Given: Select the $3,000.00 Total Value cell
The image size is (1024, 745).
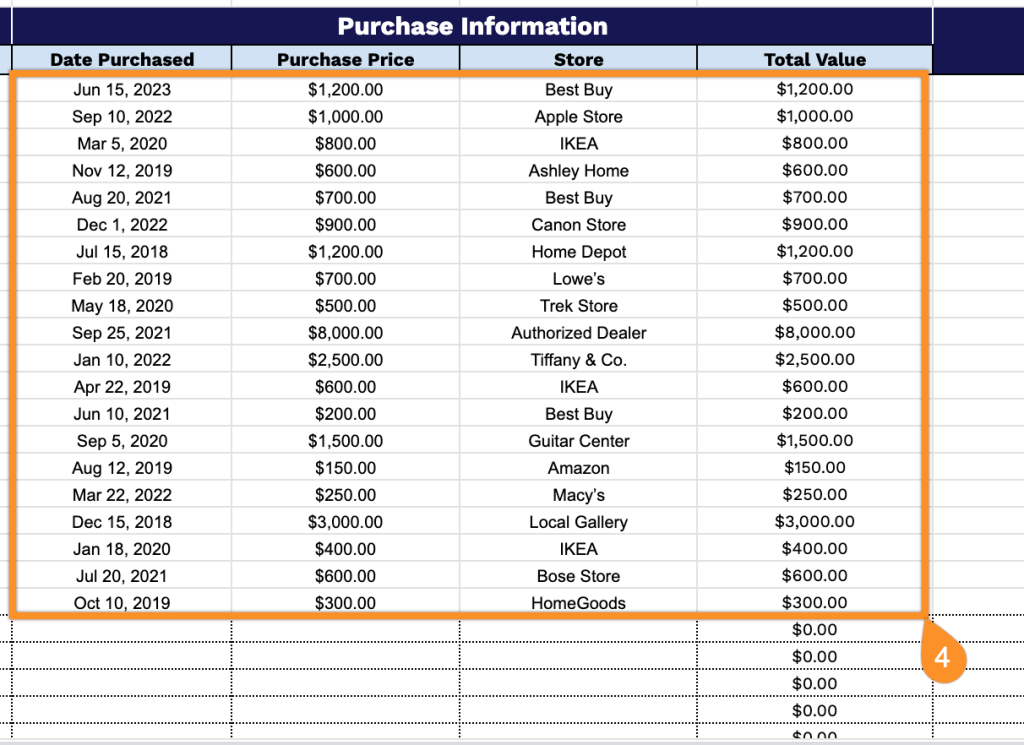Looking at the screenshot, I should 814,522.
